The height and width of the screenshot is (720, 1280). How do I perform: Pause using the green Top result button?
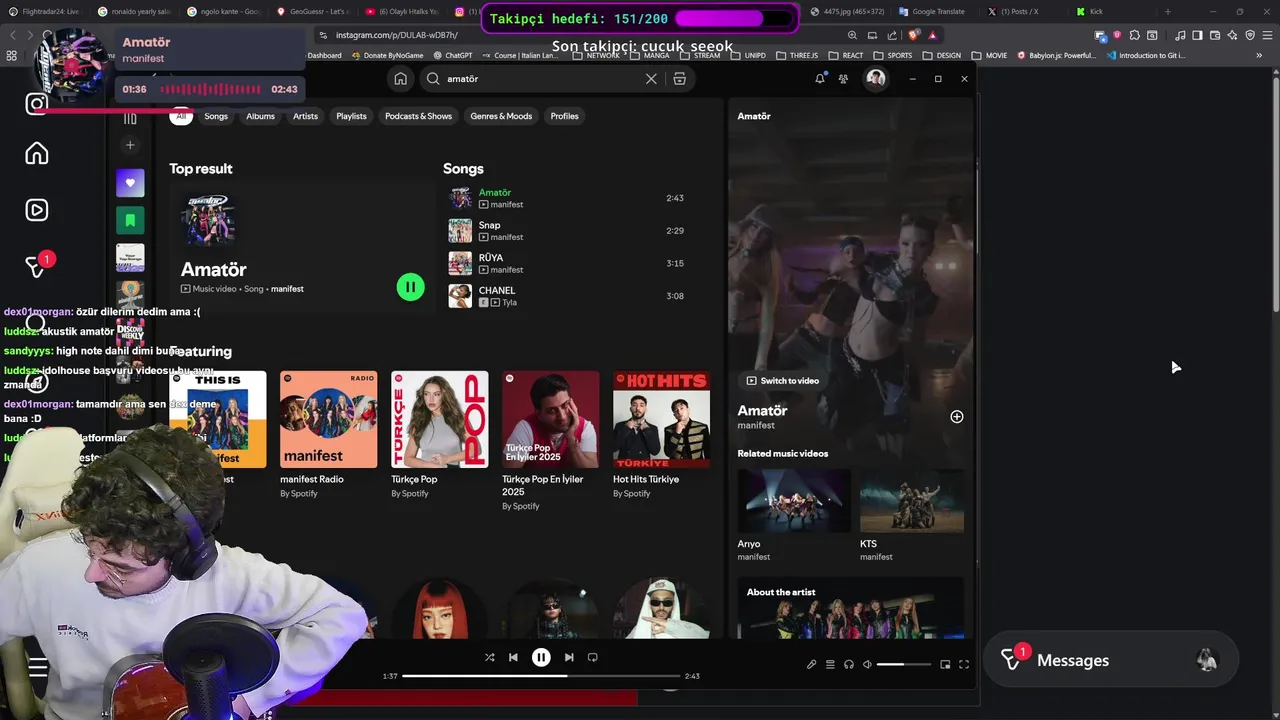pyautogui.click(x=410, y=287)
